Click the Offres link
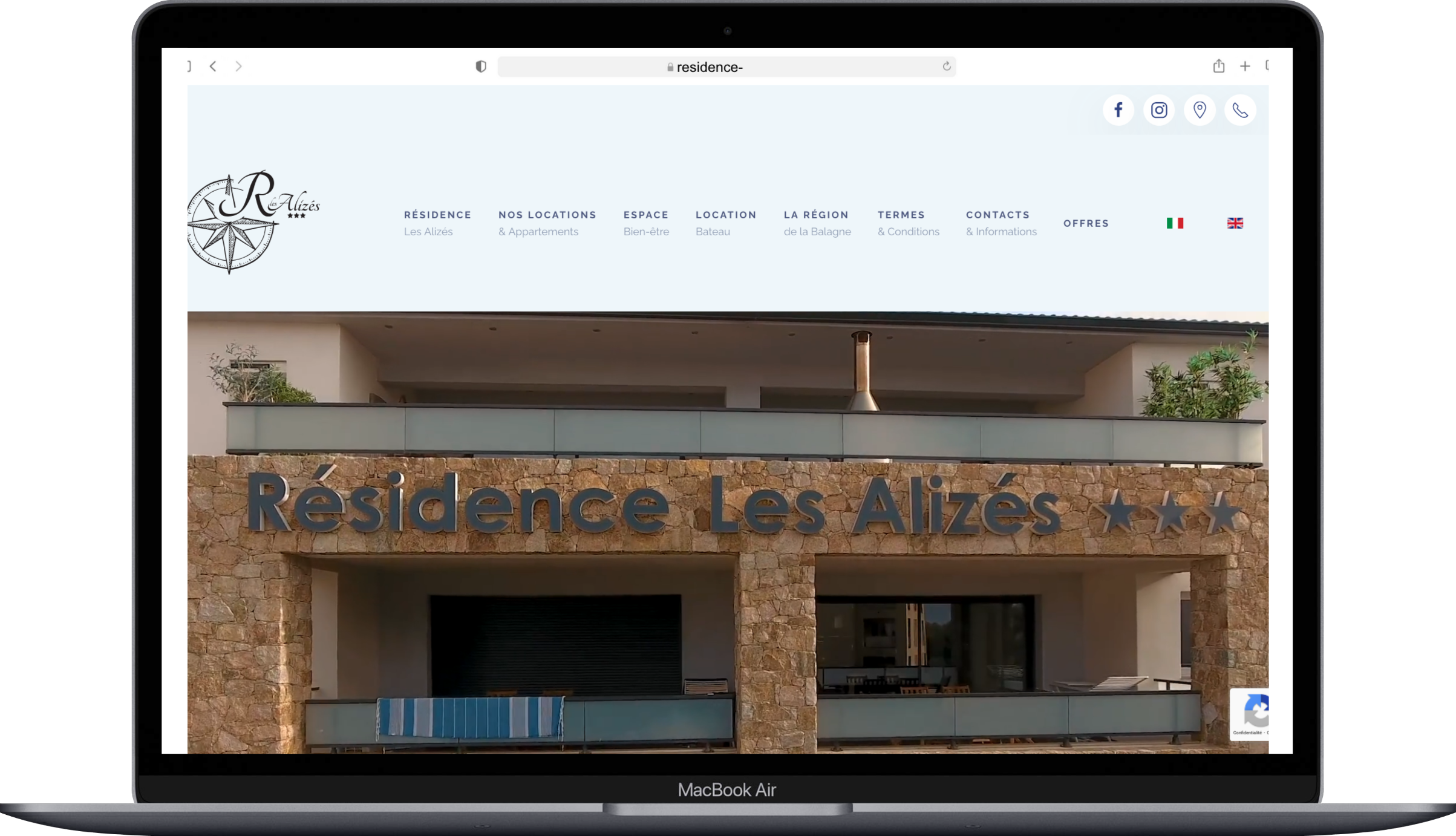Image resolution: width=1456 pixels, height=836 pixels. pyautogui.click(x=1086, y=223)
